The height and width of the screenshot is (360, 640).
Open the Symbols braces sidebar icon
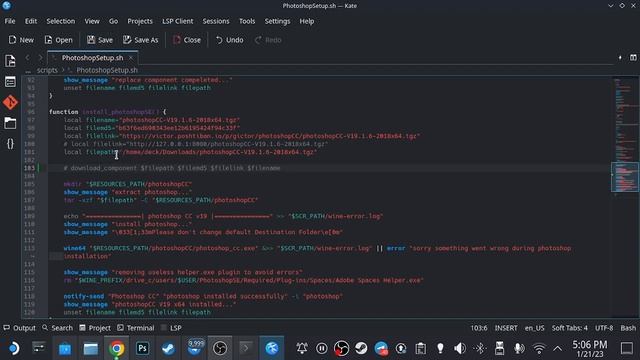click(x=10, y=143)
